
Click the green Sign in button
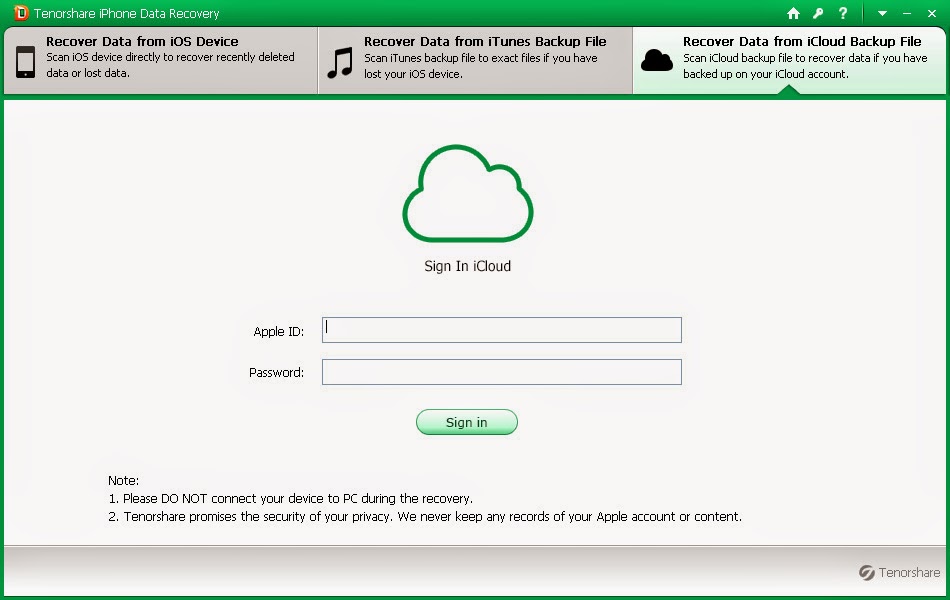467,422
